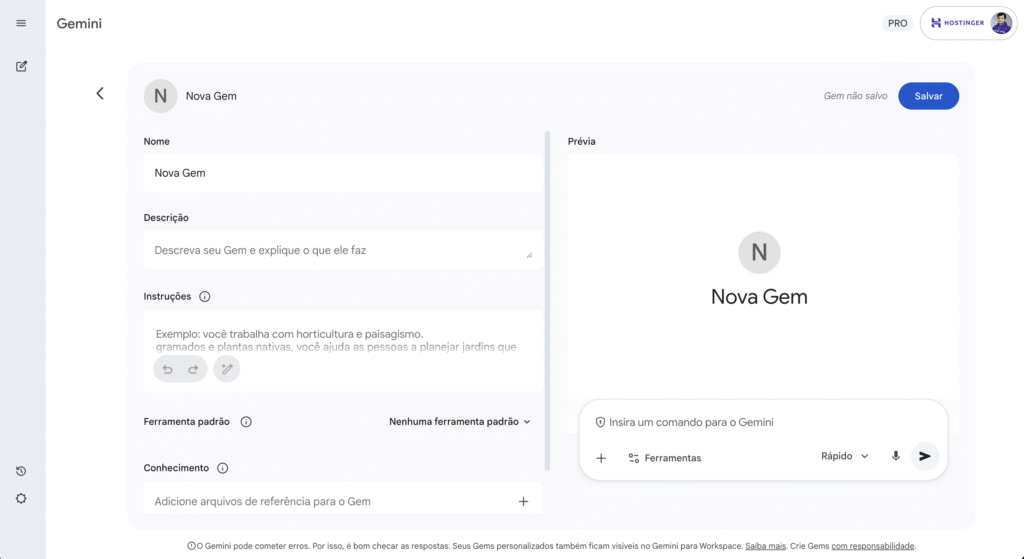Send the preview prompt
The image size is (1024, 559).
pyautogui.click(x=925, y=456)
